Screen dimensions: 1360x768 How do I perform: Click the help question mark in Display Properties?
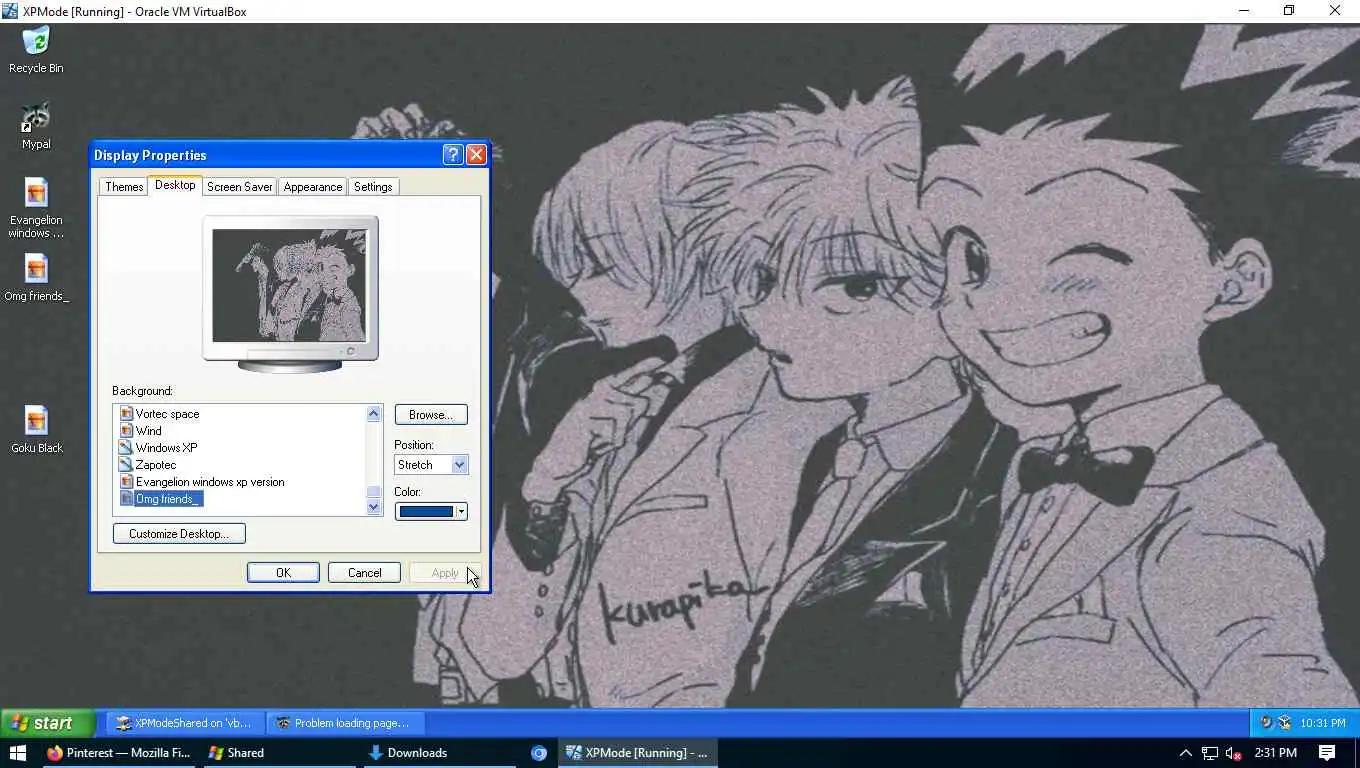453,155
